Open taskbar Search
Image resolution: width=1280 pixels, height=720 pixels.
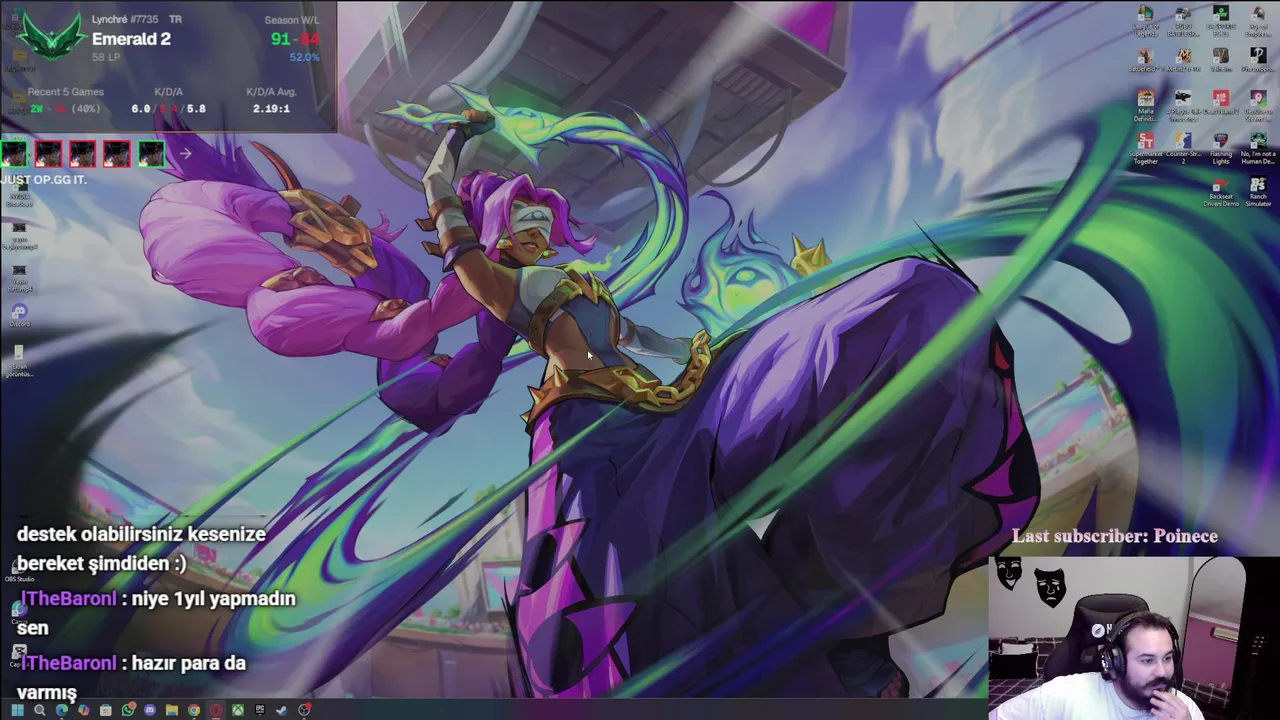click(x=40, y=710)
